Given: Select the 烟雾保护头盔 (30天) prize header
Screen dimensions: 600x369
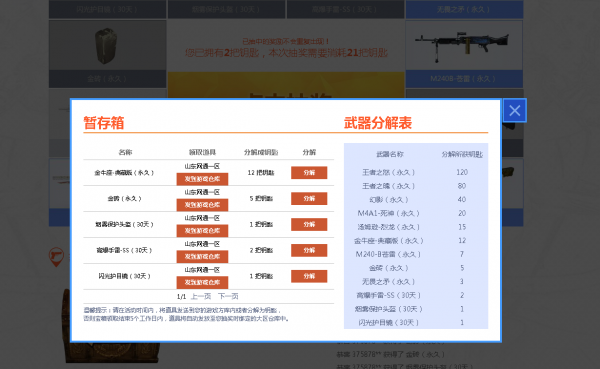Looking at the screenshot, I should pyautogui.click(x=227, y=9).
